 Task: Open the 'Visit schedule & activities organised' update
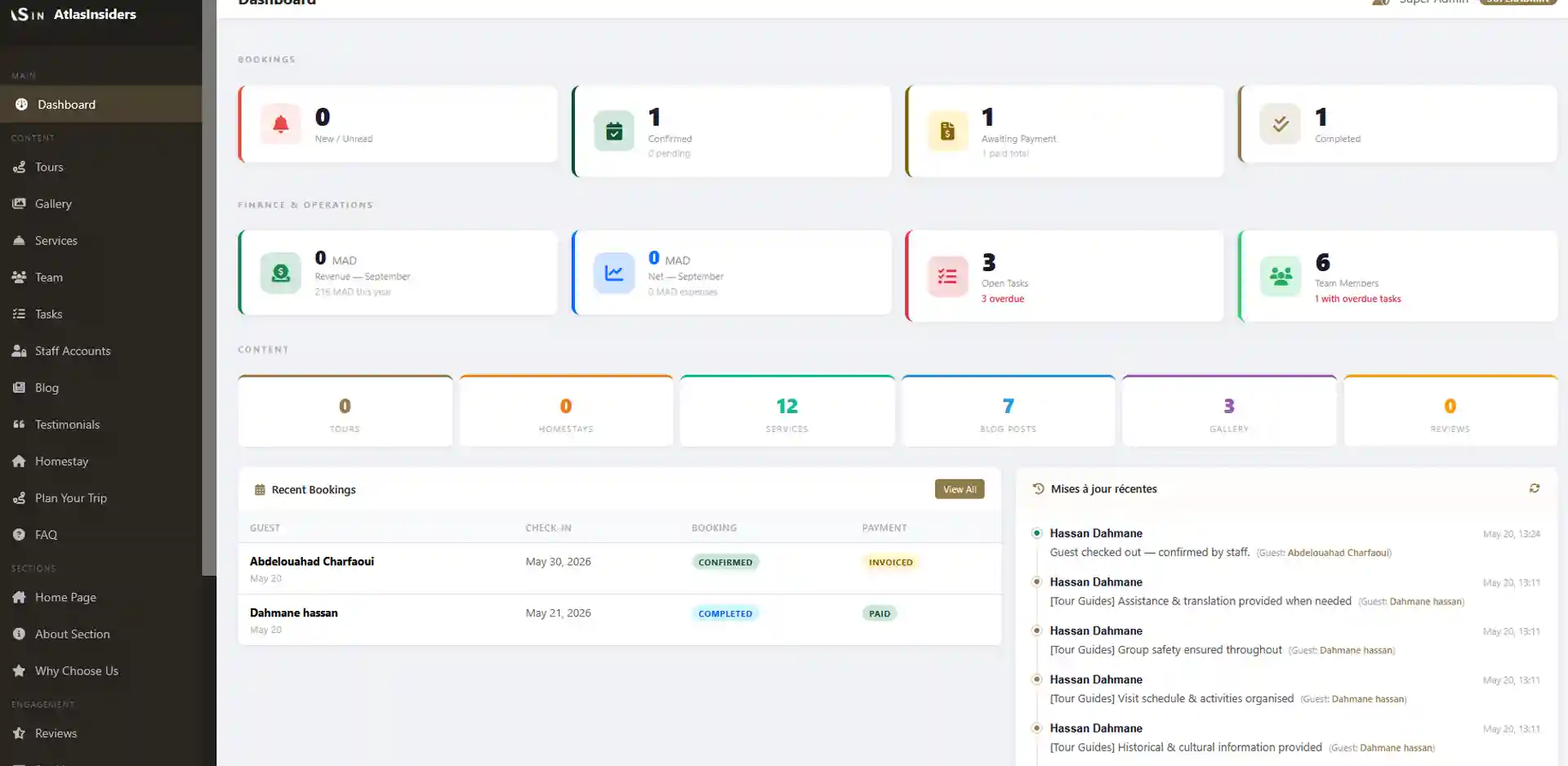pos(1286,689)
